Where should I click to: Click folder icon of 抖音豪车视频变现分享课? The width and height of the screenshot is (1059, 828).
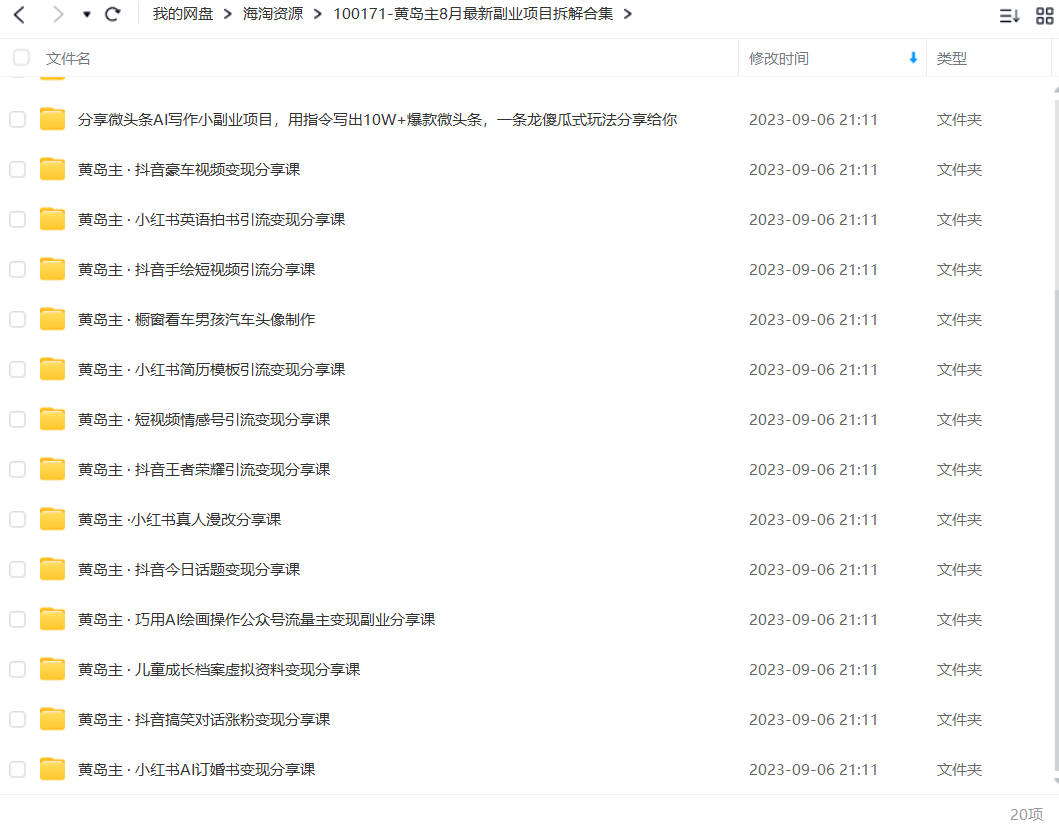coord(52,169)
